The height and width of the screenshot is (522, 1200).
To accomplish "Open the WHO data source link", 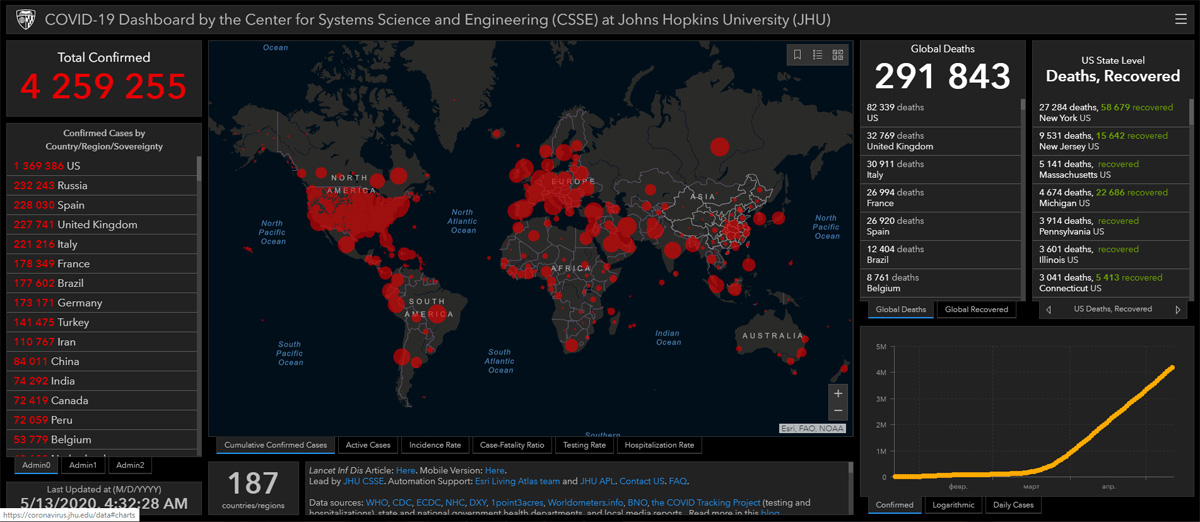I will point(377,502).
